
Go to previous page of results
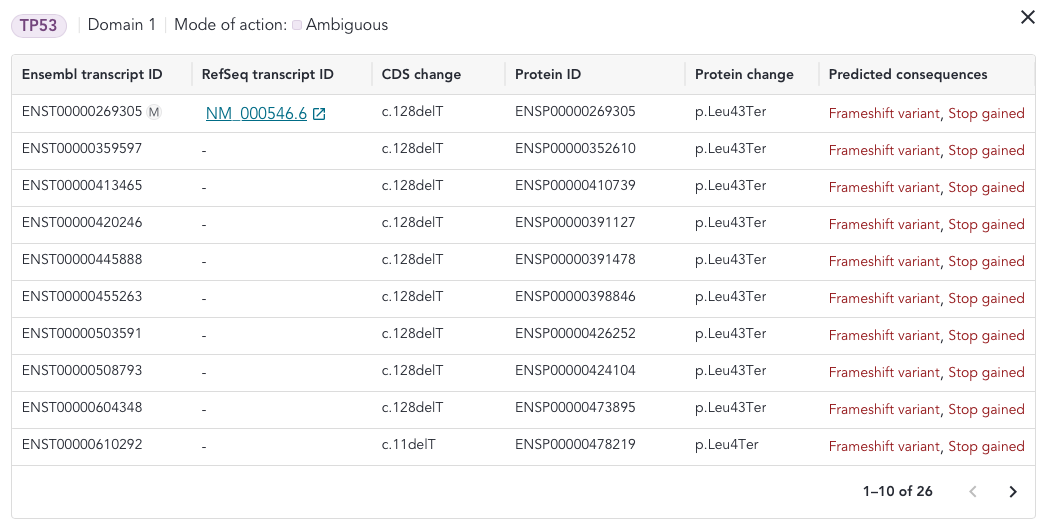pyautogui.click(x=973, y=492)
